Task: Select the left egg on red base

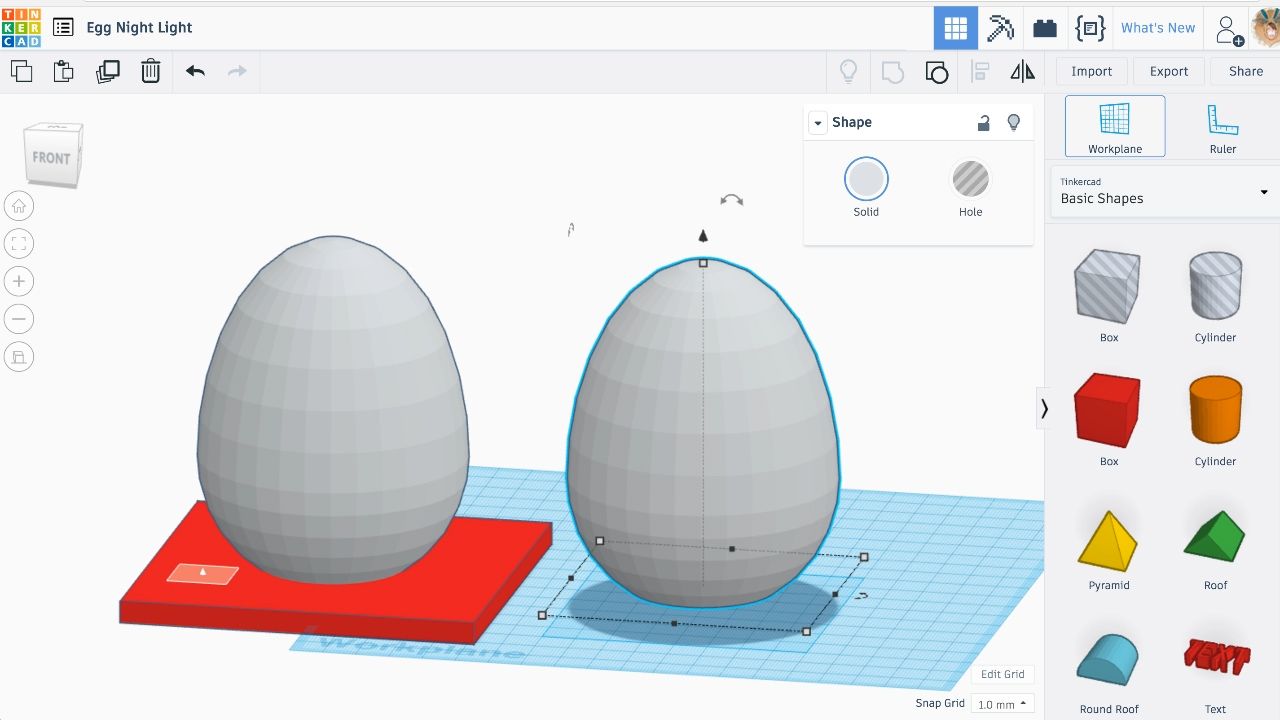Action: tap(333, 408)
